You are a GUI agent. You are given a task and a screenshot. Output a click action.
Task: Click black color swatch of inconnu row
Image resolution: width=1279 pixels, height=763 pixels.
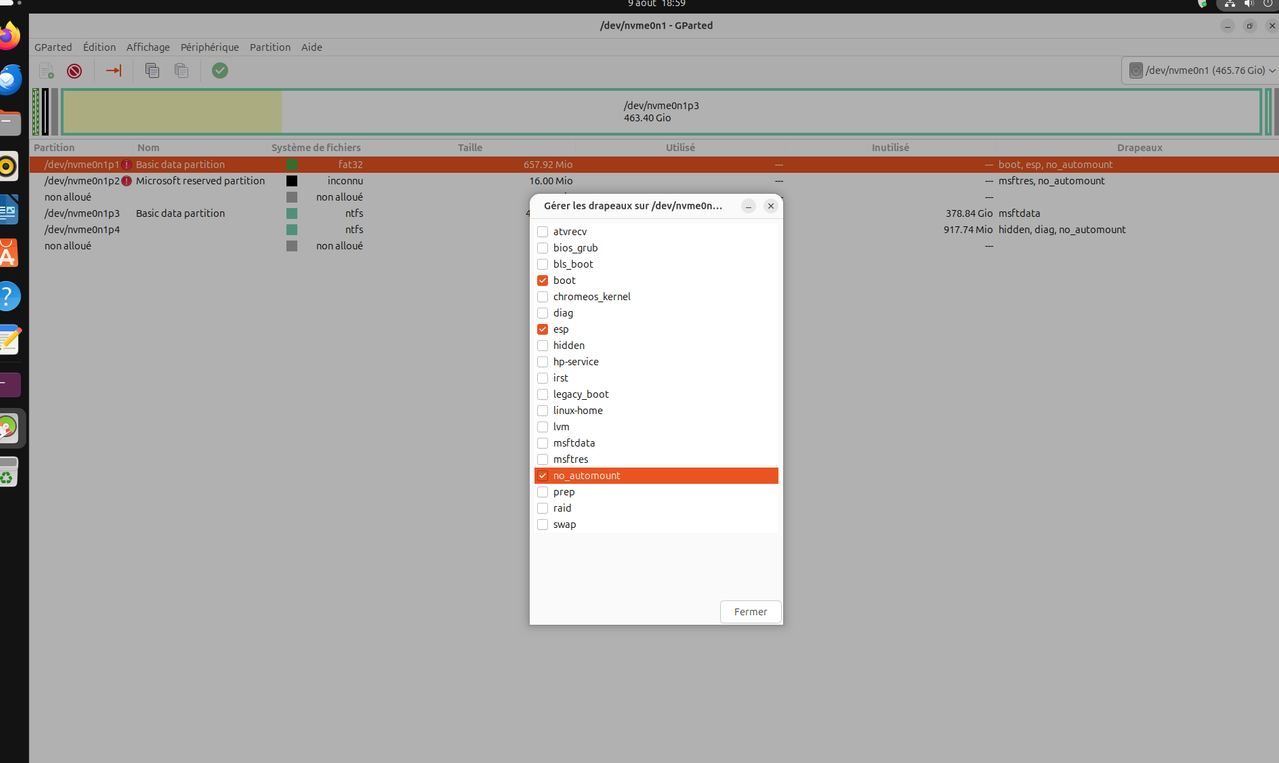click(x=292, y=181)
